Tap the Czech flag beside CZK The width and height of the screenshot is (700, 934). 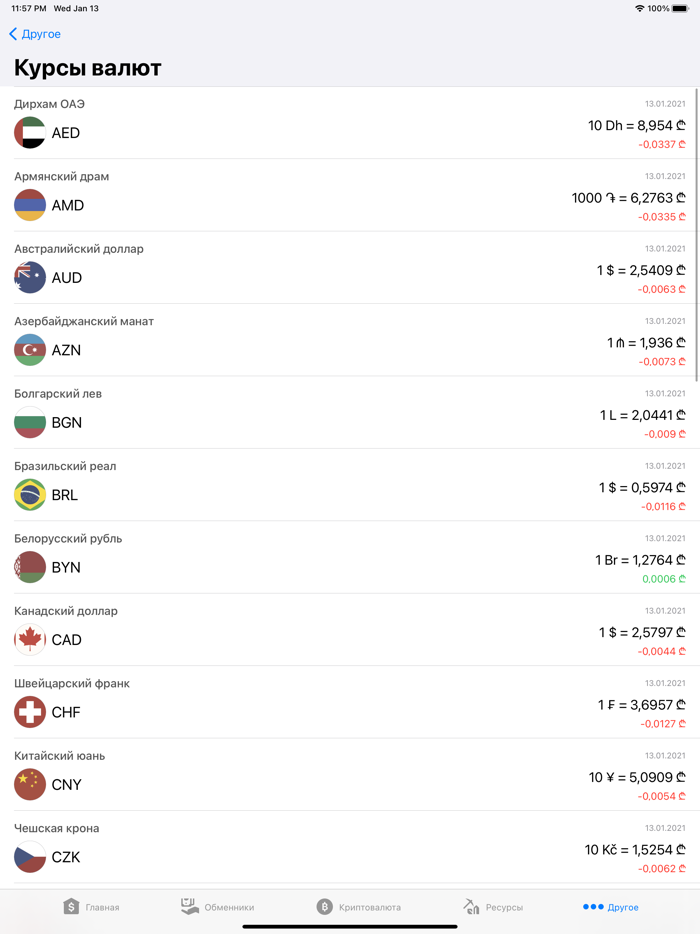coord(29,857)
